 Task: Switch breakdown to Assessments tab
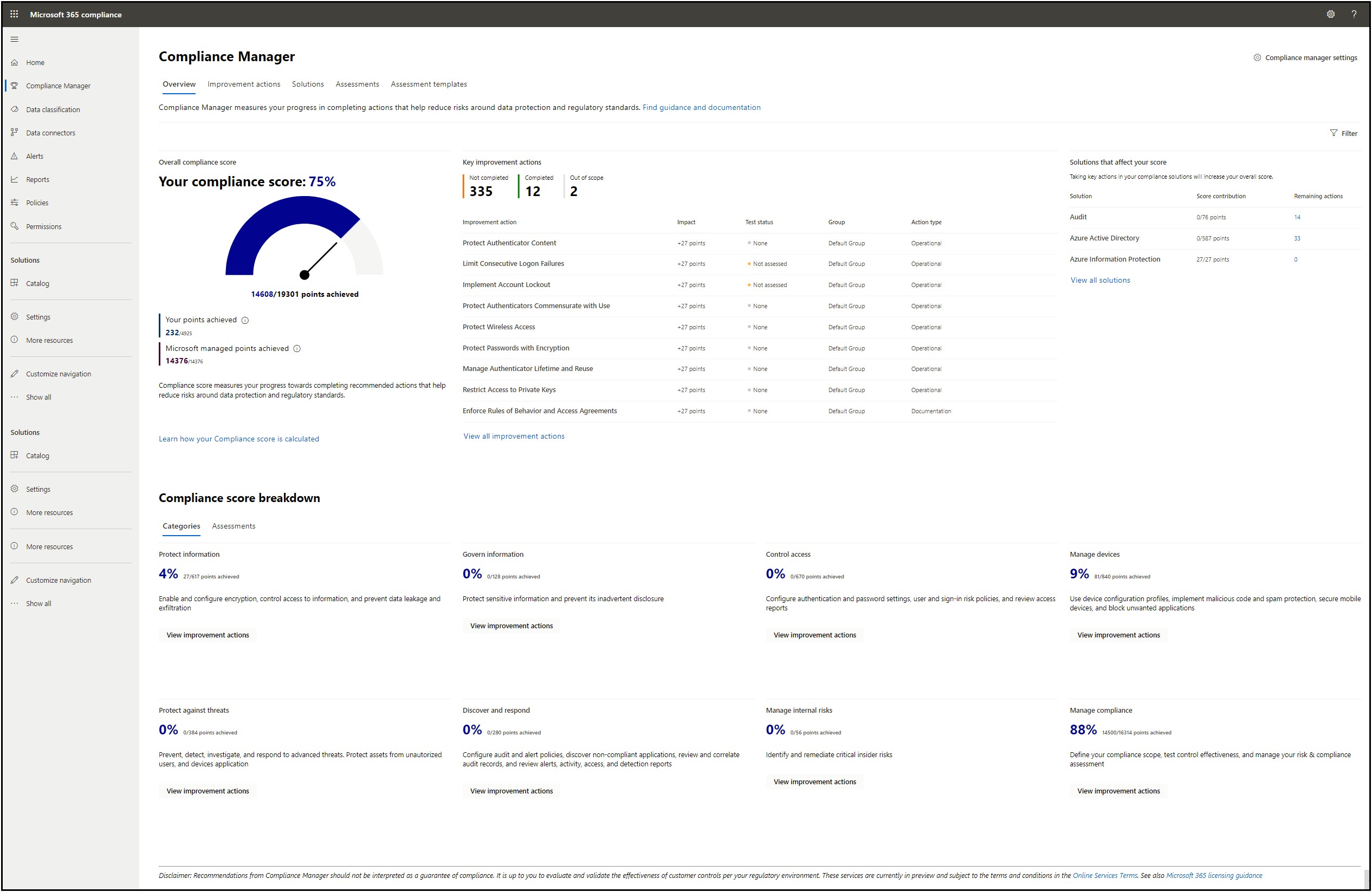point(234,526)
